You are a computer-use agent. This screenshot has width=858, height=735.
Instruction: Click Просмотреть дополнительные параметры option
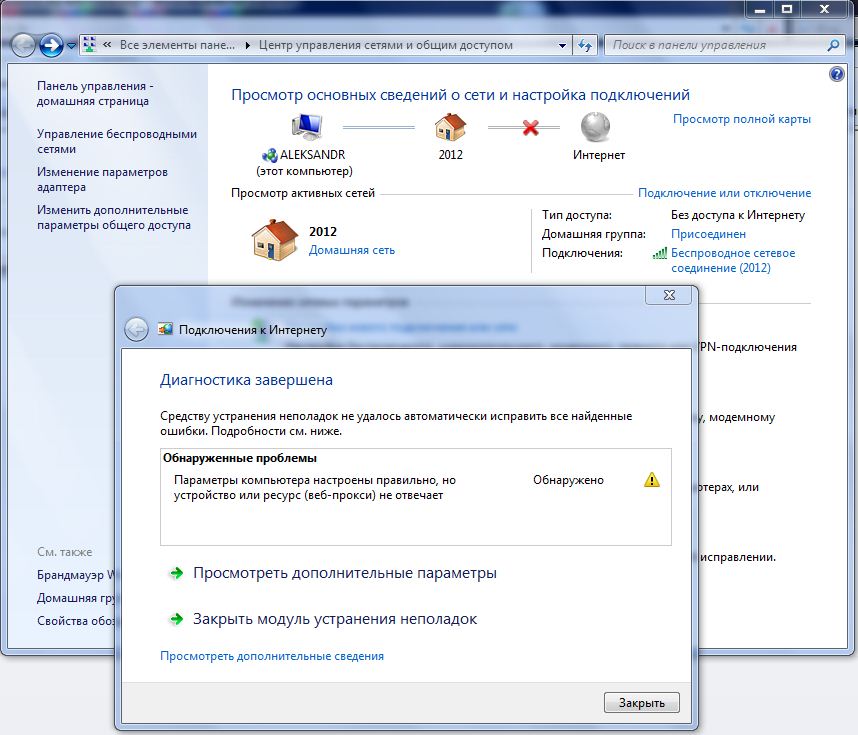point(344,573)
